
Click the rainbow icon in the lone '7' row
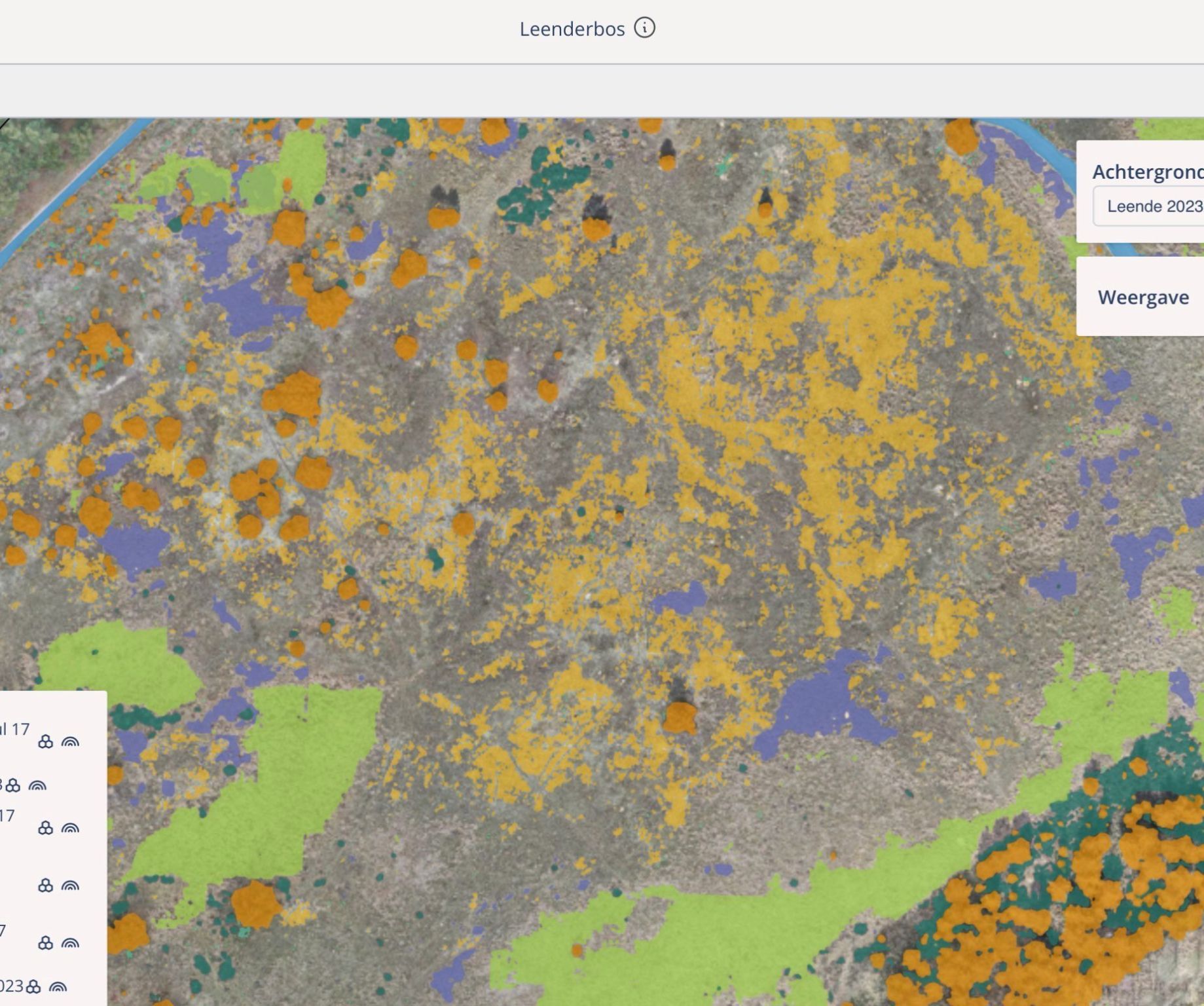tap(70, 943)
